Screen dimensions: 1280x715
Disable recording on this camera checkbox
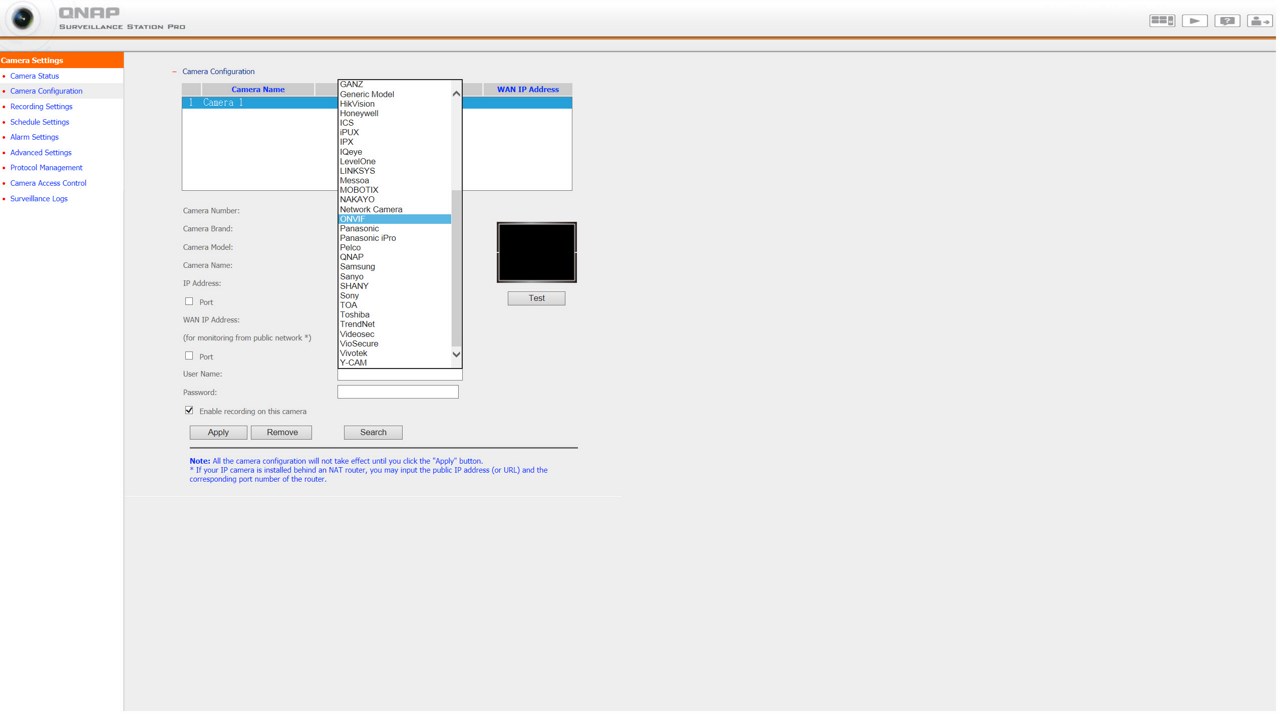[x=189, y=411]
